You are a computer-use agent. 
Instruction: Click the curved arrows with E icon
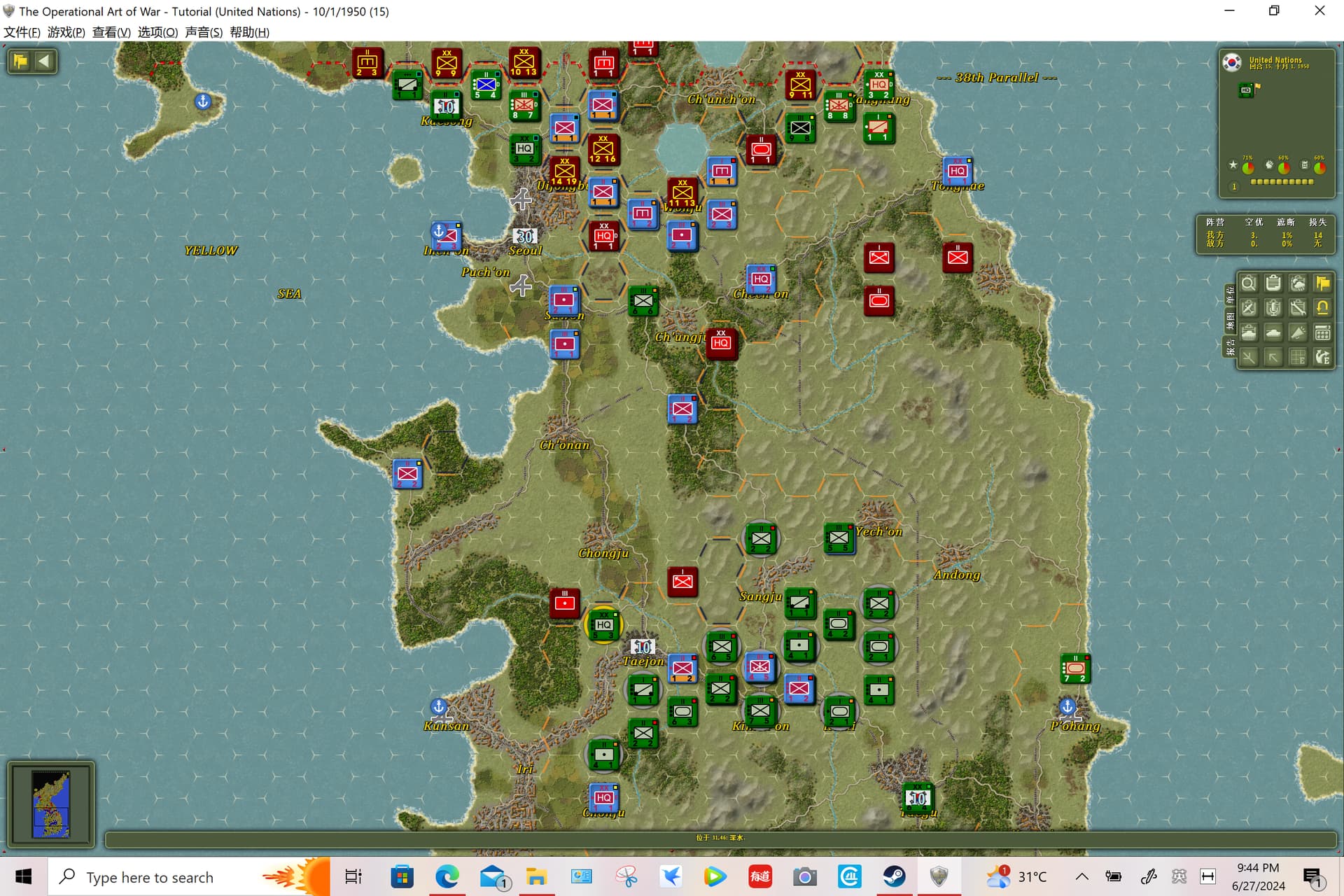[x=1322, y=357]
